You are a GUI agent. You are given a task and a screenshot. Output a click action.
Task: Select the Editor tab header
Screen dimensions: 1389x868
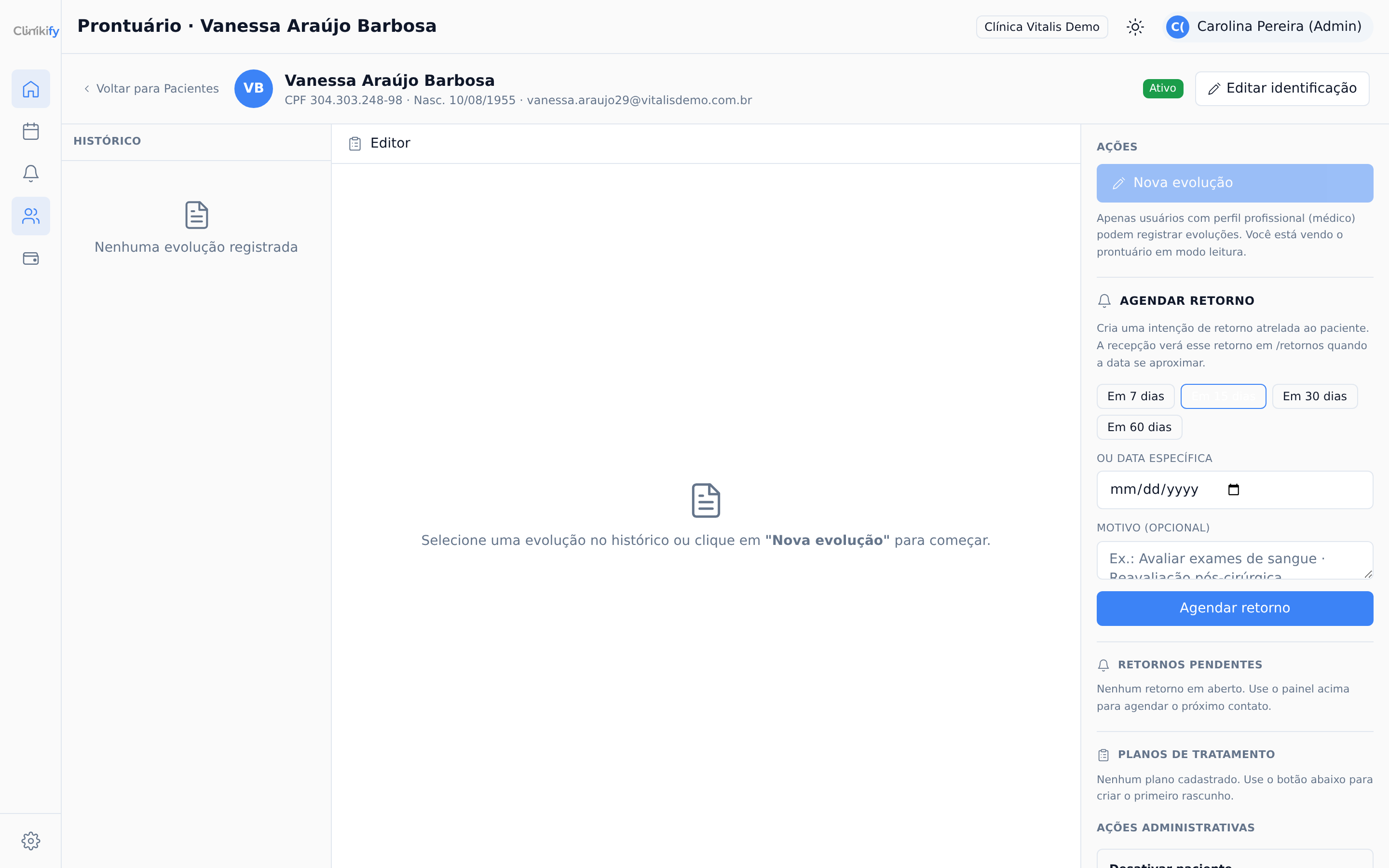(380, 144)
